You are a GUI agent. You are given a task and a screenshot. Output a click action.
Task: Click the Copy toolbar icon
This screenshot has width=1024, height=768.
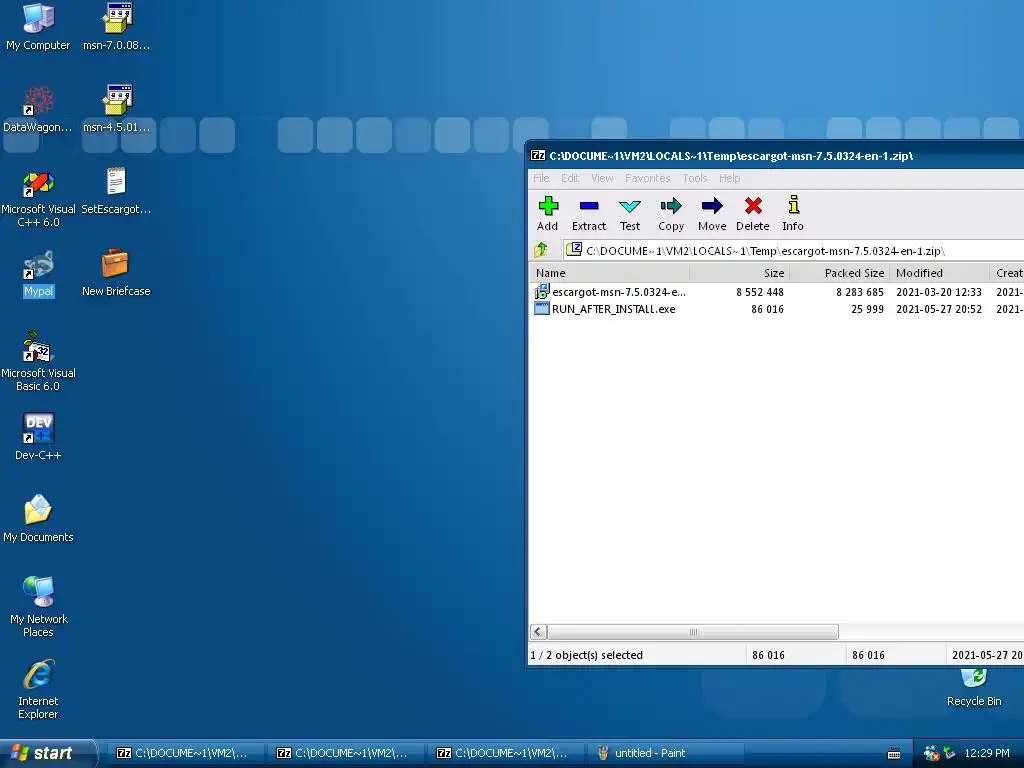click(671, 214)
